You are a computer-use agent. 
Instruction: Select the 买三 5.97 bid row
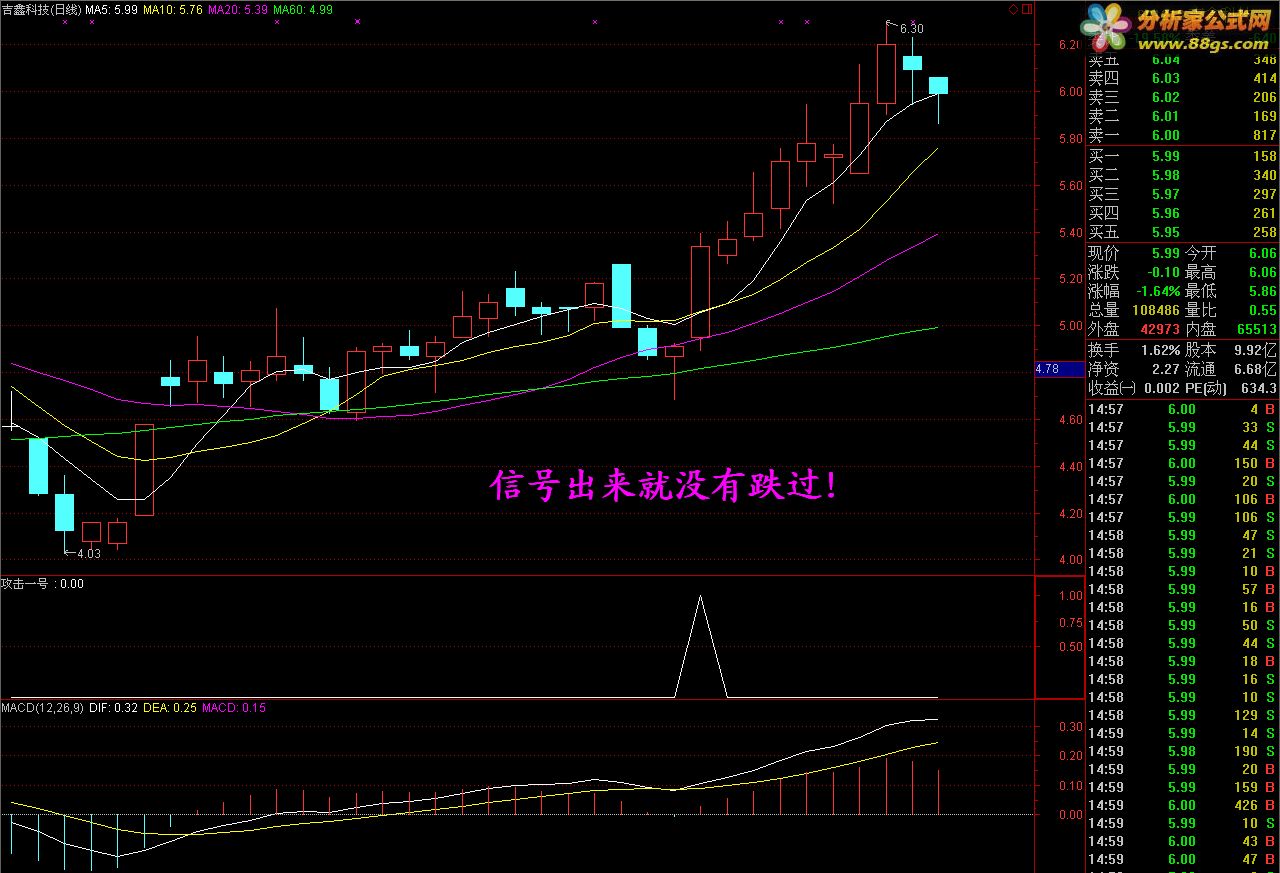click(1182, 194)
